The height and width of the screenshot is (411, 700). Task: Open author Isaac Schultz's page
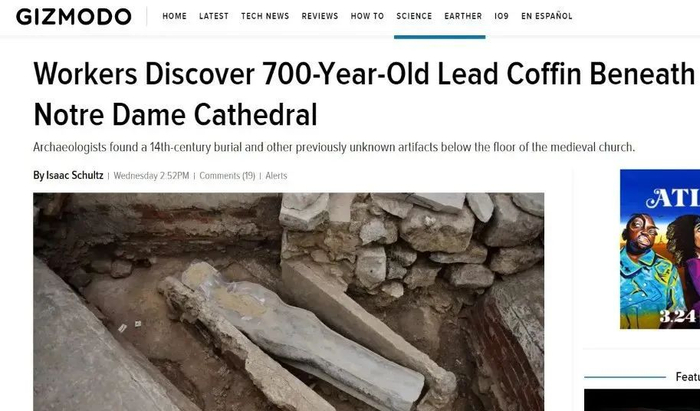click(x=68, y=175)
